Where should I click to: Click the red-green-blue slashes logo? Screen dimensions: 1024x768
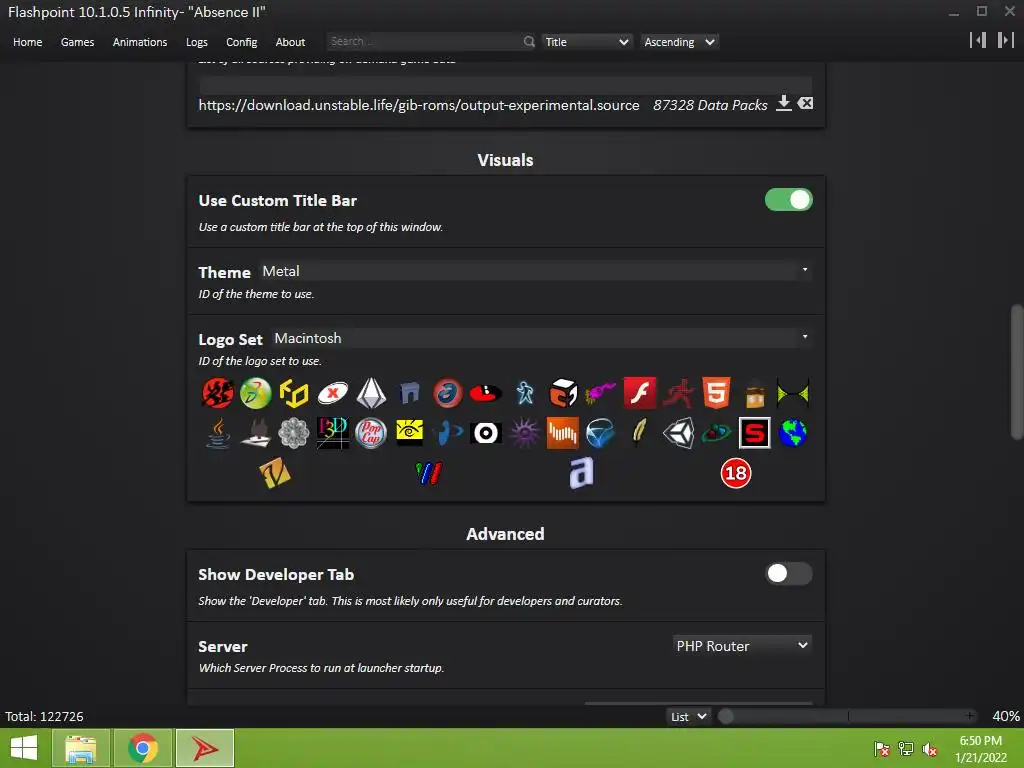[428, 473]
